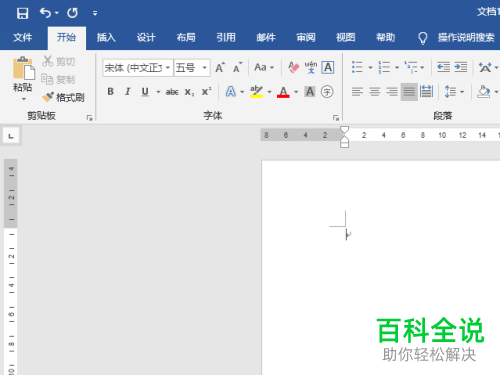The image size is (500, 375).
Task: Toggle character shading
Action: [x=310, y=91]
